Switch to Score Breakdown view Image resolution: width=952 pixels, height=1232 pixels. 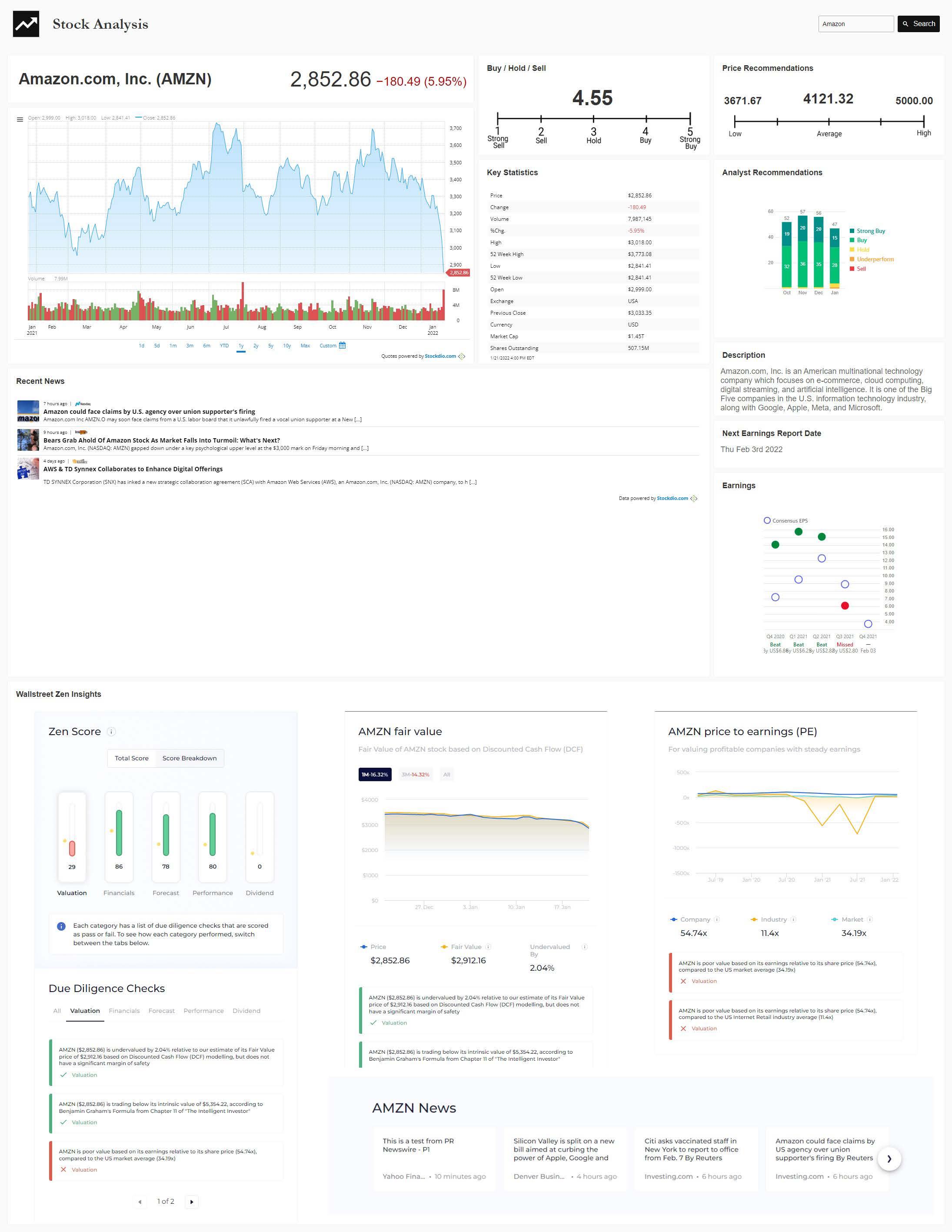click(190, 758)
